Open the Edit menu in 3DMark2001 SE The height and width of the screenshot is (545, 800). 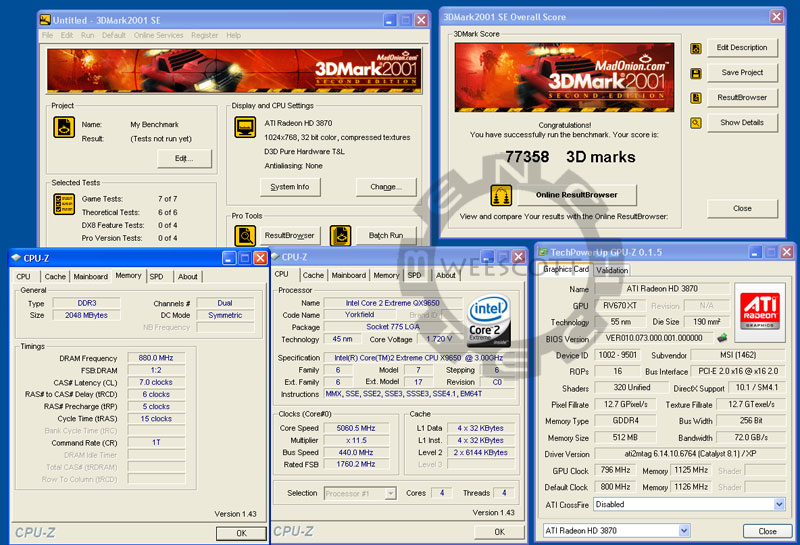pyautogui.click(x=67, y=35)
